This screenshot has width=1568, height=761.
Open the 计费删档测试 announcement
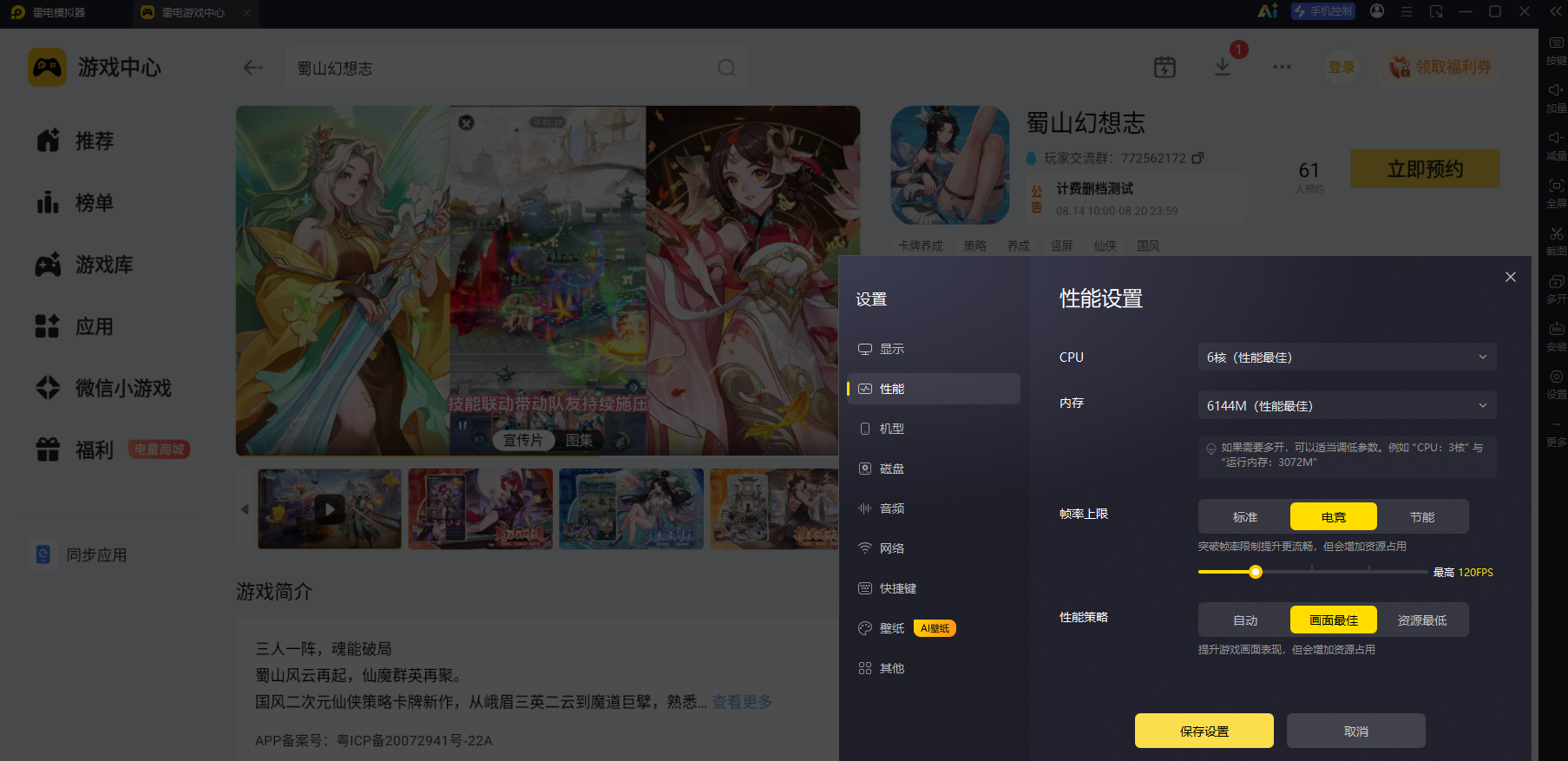(x=1135, y=199)
